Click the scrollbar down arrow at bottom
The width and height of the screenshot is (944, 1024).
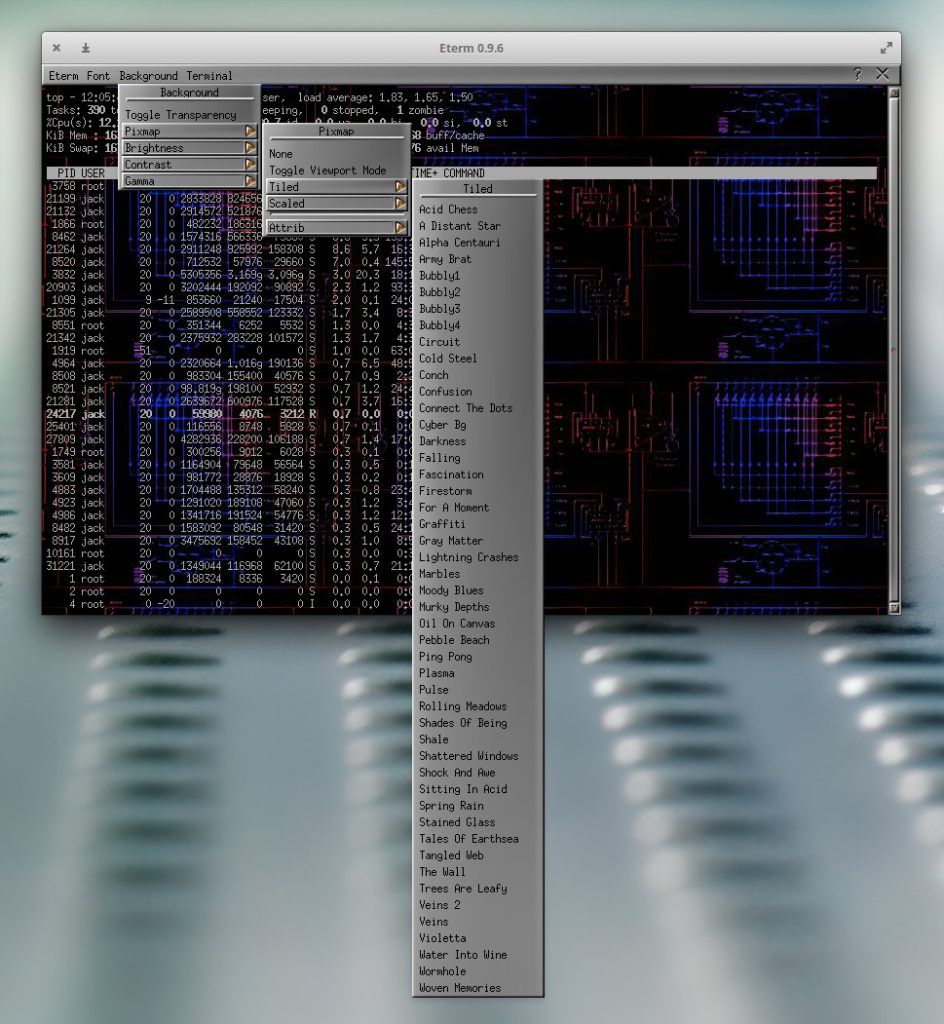[x=894, y=607]
